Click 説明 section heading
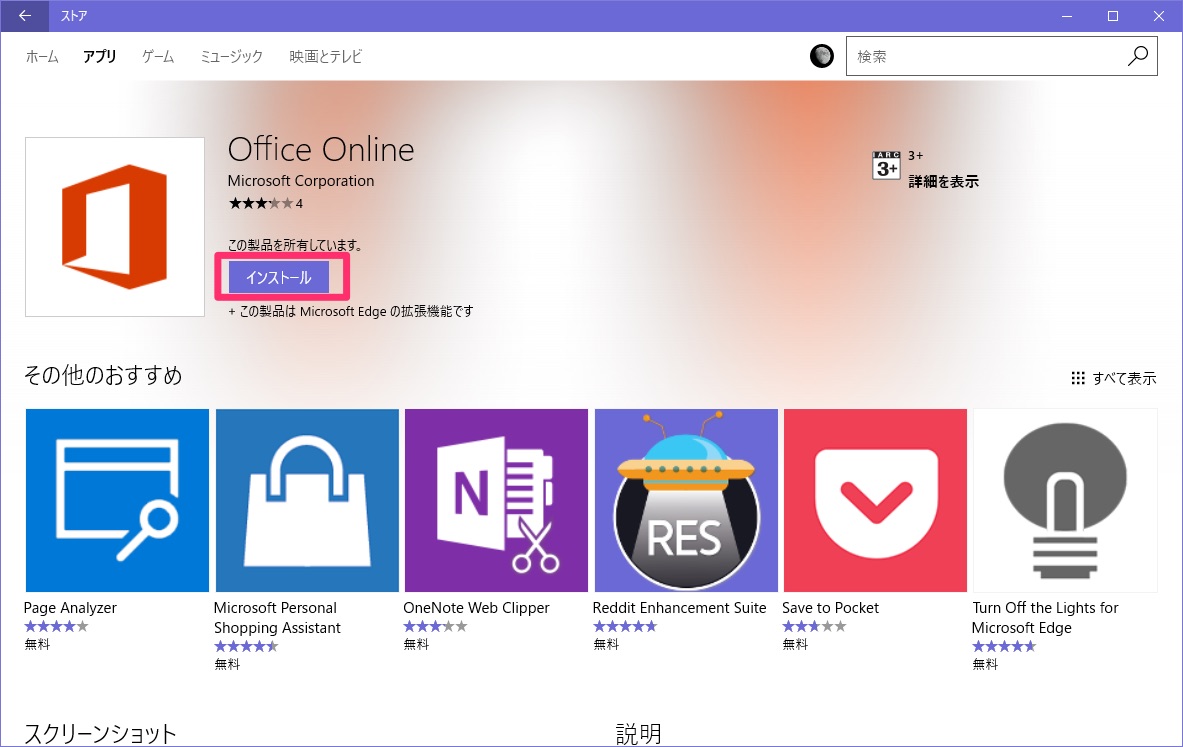1183x747 pixels. pos(639,733)
